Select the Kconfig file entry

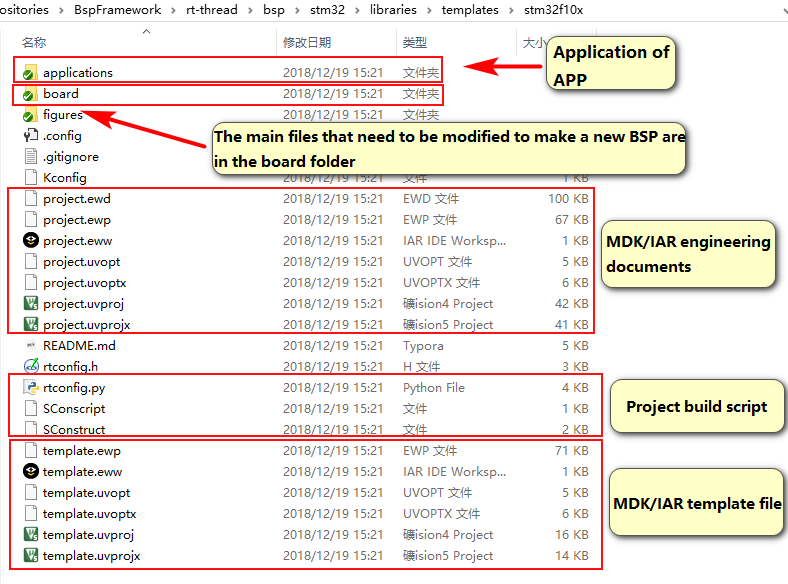[64, 178]
